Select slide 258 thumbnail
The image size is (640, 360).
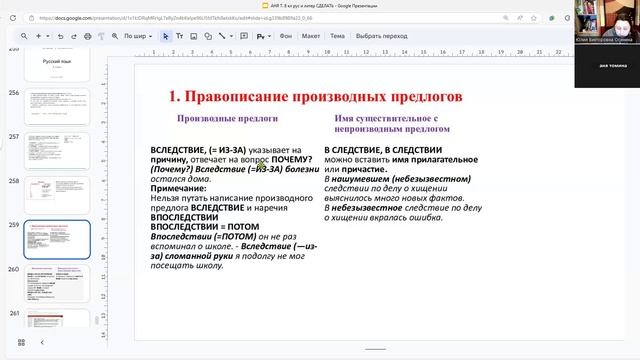(x=57, y=195)
